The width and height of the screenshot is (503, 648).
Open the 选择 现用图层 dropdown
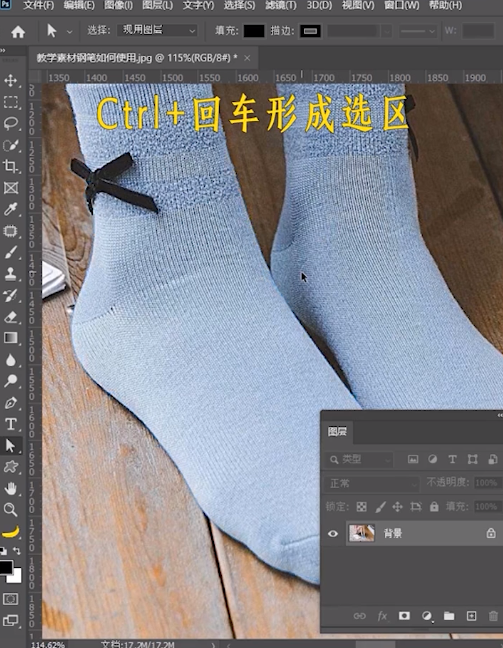(157, 31)
